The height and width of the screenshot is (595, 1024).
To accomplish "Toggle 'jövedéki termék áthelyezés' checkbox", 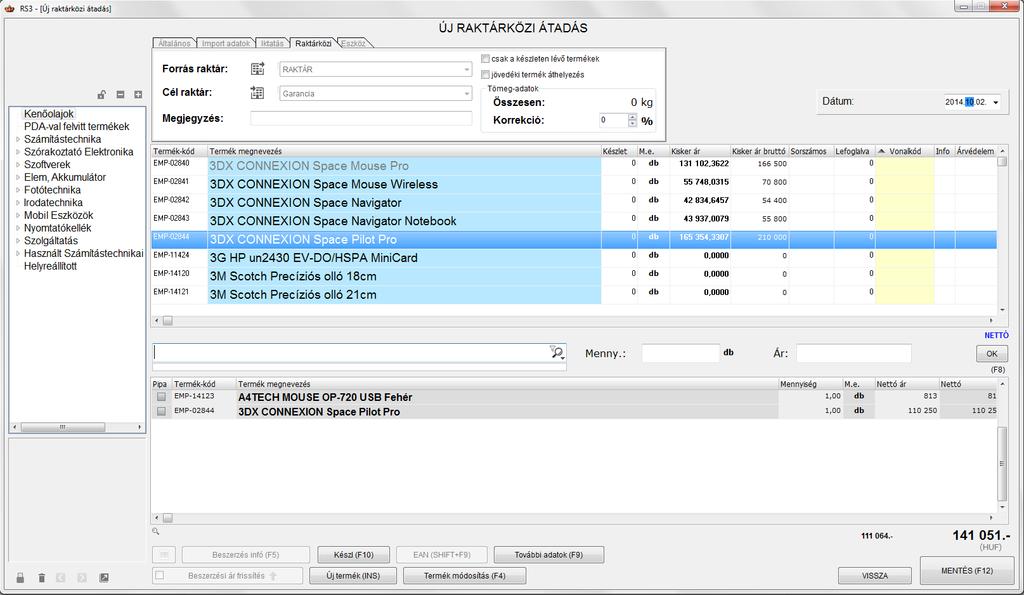I will 485,75.
